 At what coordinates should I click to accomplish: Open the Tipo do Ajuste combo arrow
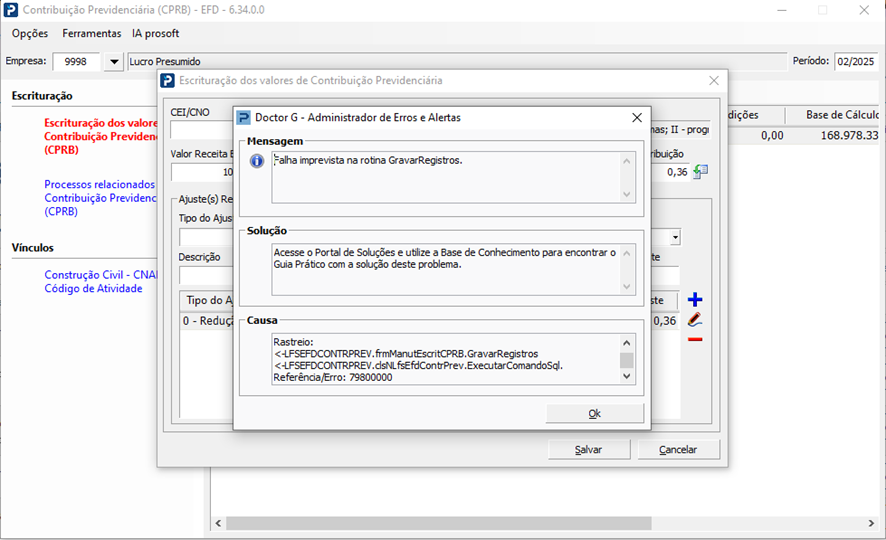tap(675, 237)
